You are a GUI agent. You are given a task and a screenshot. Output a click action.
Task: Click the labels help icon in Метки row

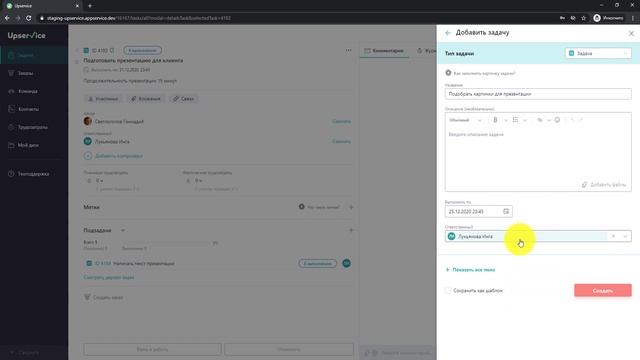pos(301,207)
